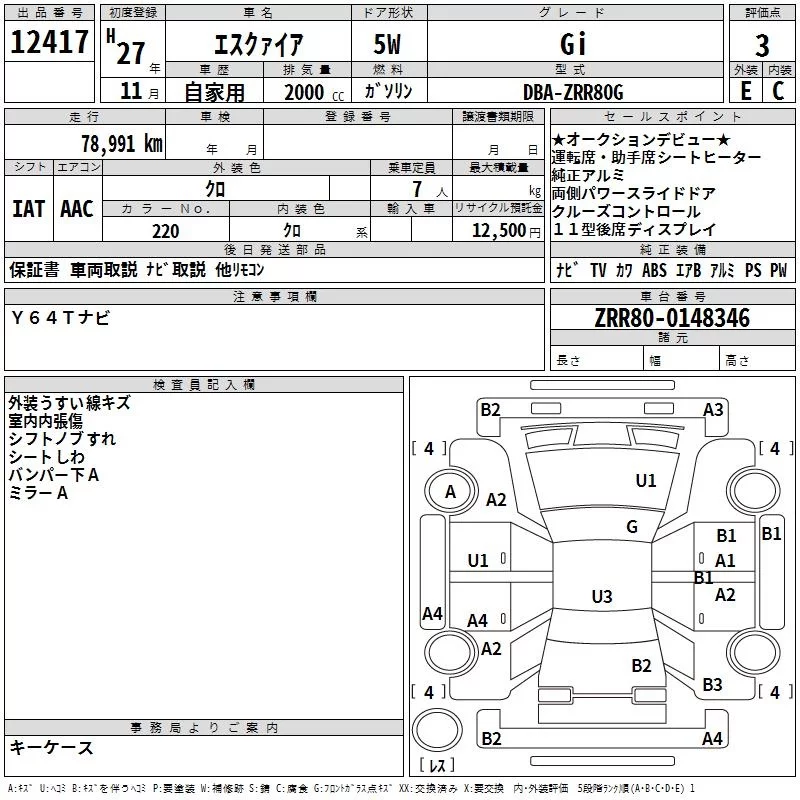The height and width of the screenshot is (800, 800).
Task: Click the A3 damage code at the diagram corner
Action: click(713, 409)
